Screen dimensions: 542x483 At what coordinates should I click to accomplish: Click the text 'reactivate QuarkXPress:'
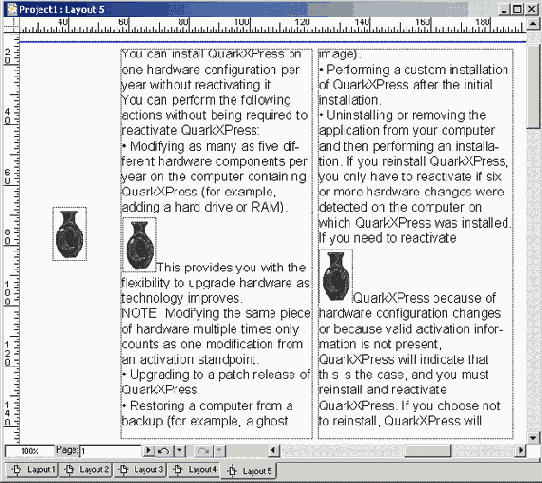tap(190, 131)
